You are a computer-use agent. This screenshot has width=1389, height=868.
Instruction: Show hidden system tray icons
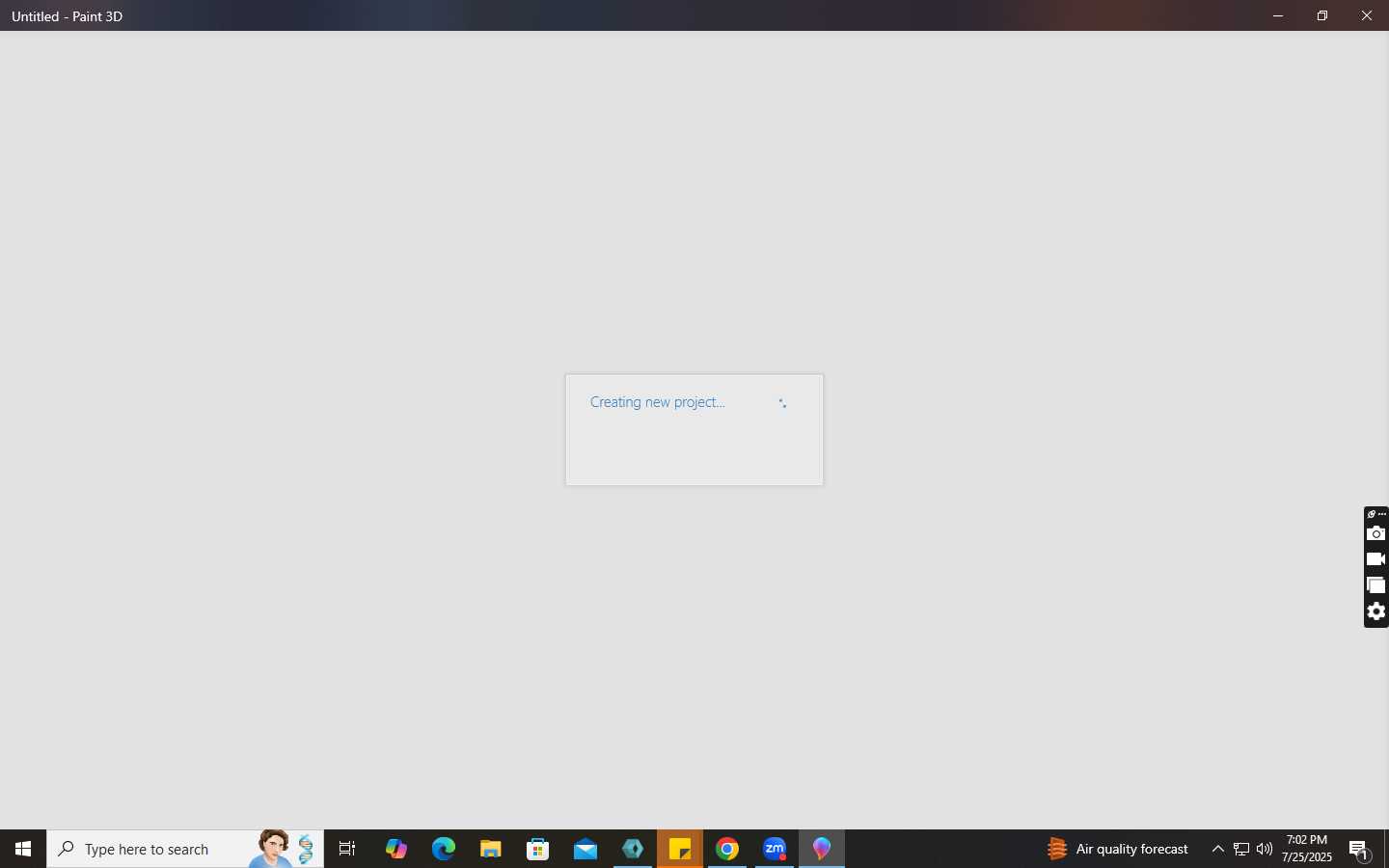(1217, 849)
